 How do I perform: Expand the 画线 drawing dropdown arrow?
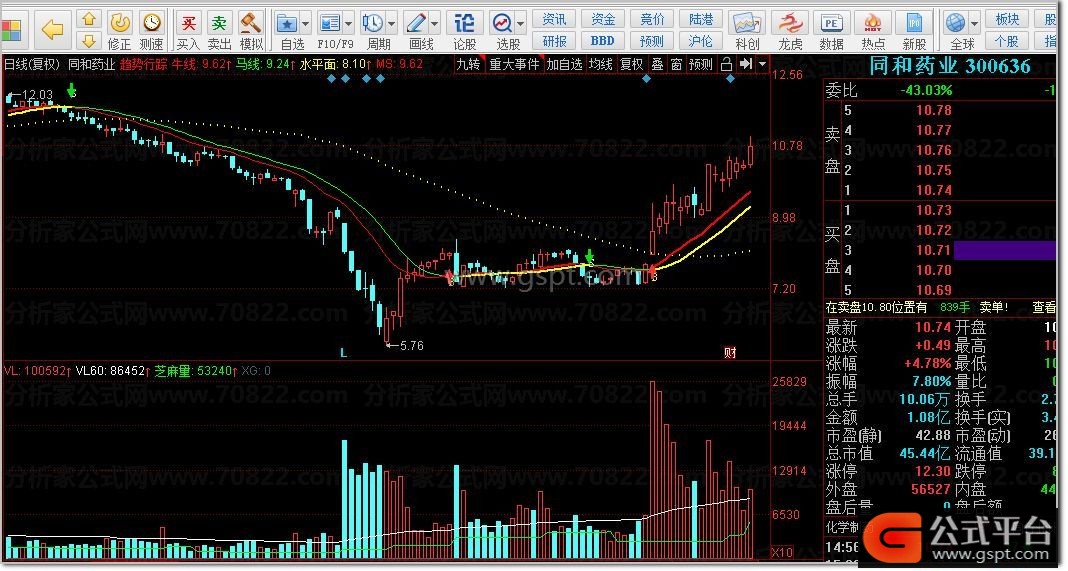click(x=434, y=25)
